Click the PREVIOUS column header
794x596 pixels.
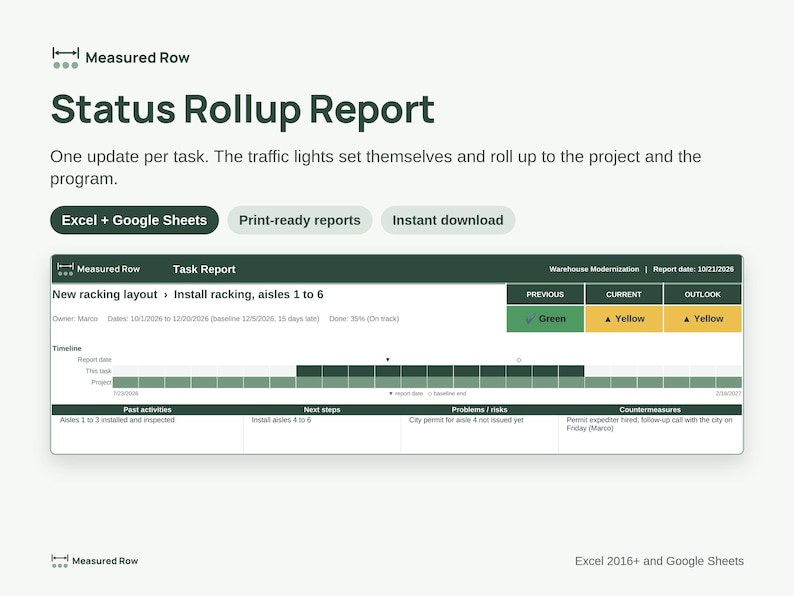(x=545, y=294)
